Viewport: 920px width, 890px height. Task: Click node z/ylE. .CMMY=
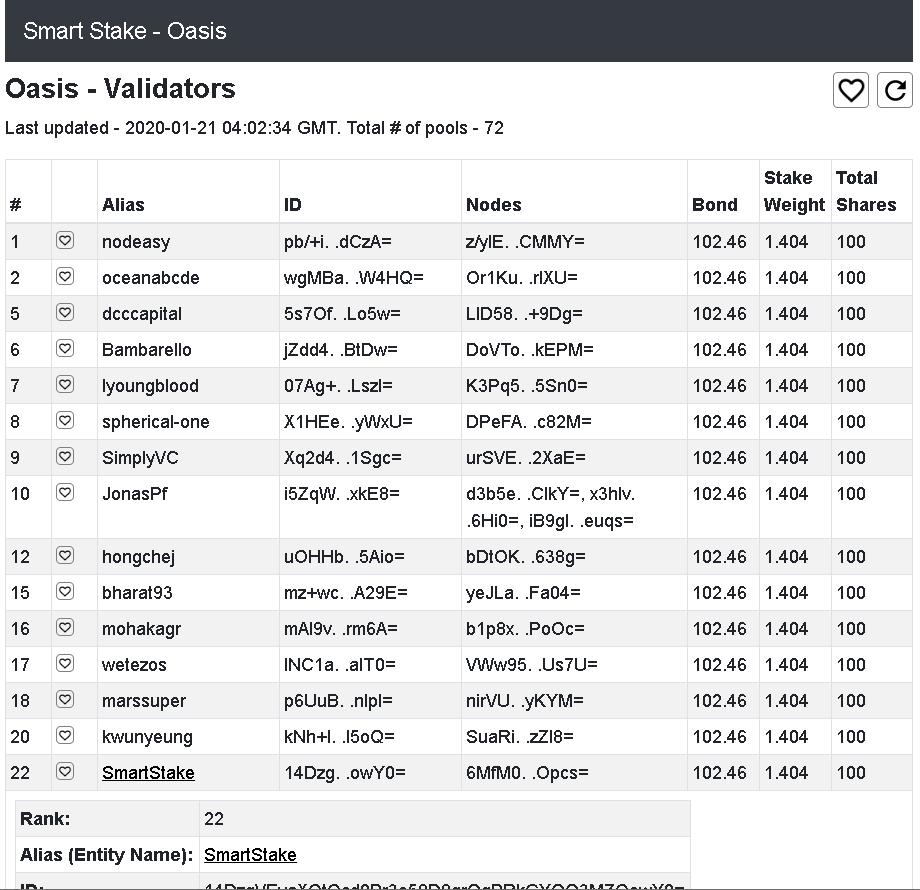(525, 242)
